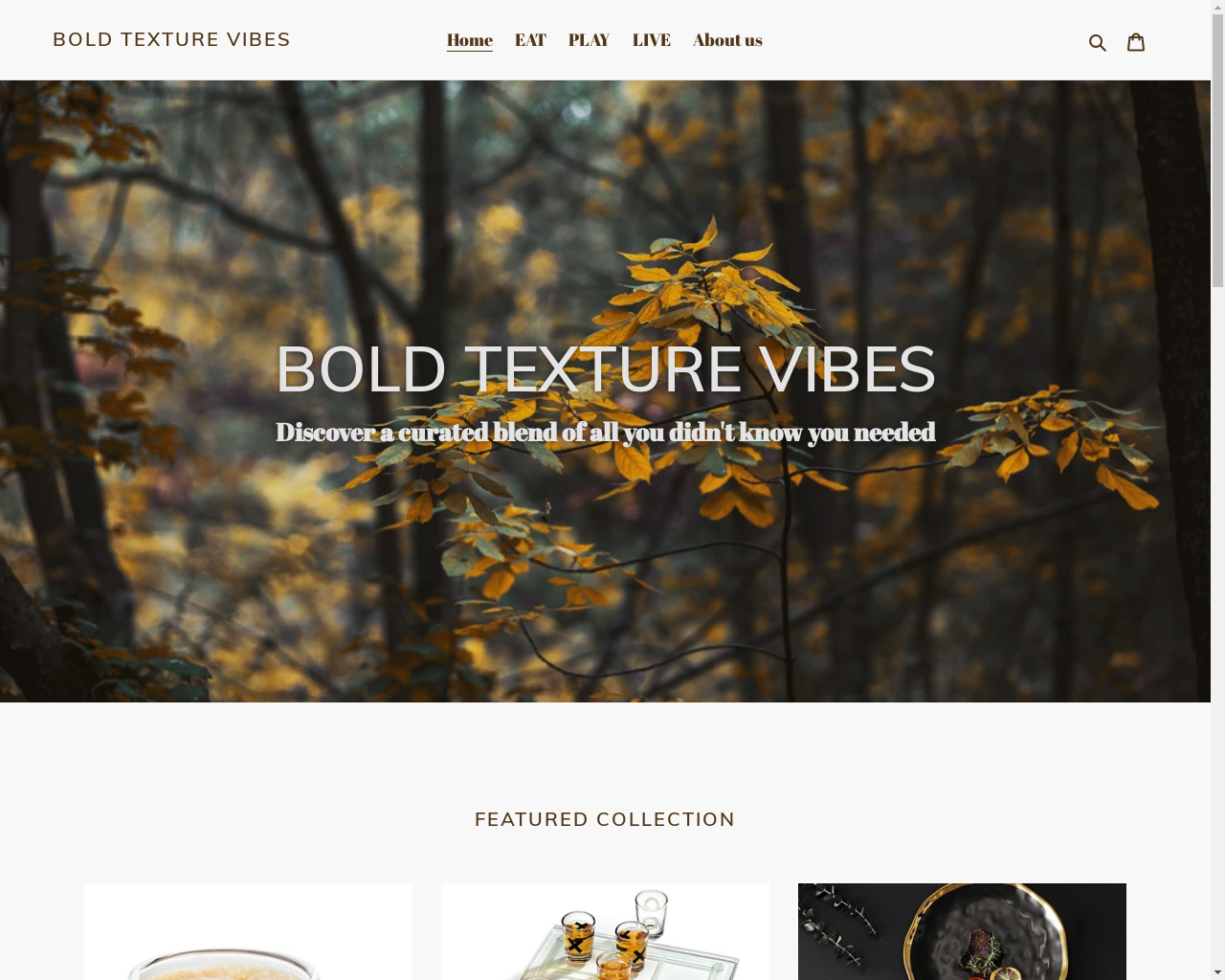
Task: Open the shopping cart bag icon
Action: point(1136,41)
